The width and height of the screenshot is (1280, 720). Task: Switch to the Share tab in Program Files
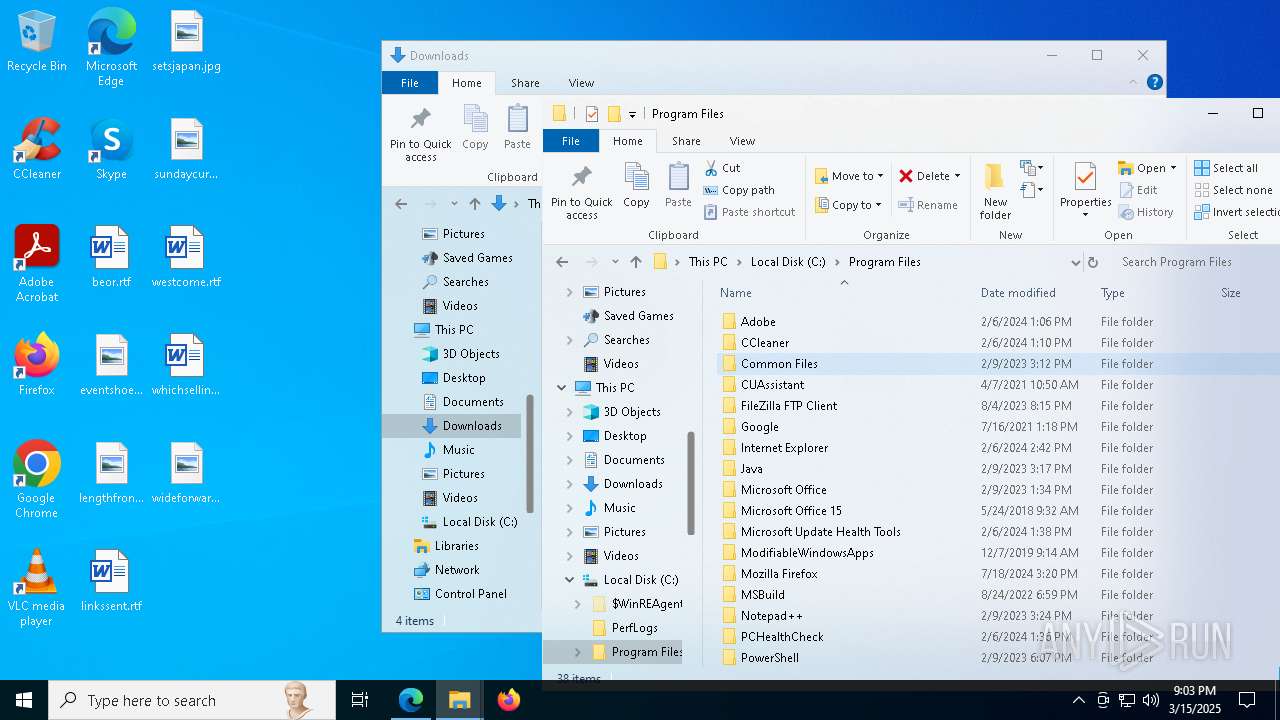686,141
